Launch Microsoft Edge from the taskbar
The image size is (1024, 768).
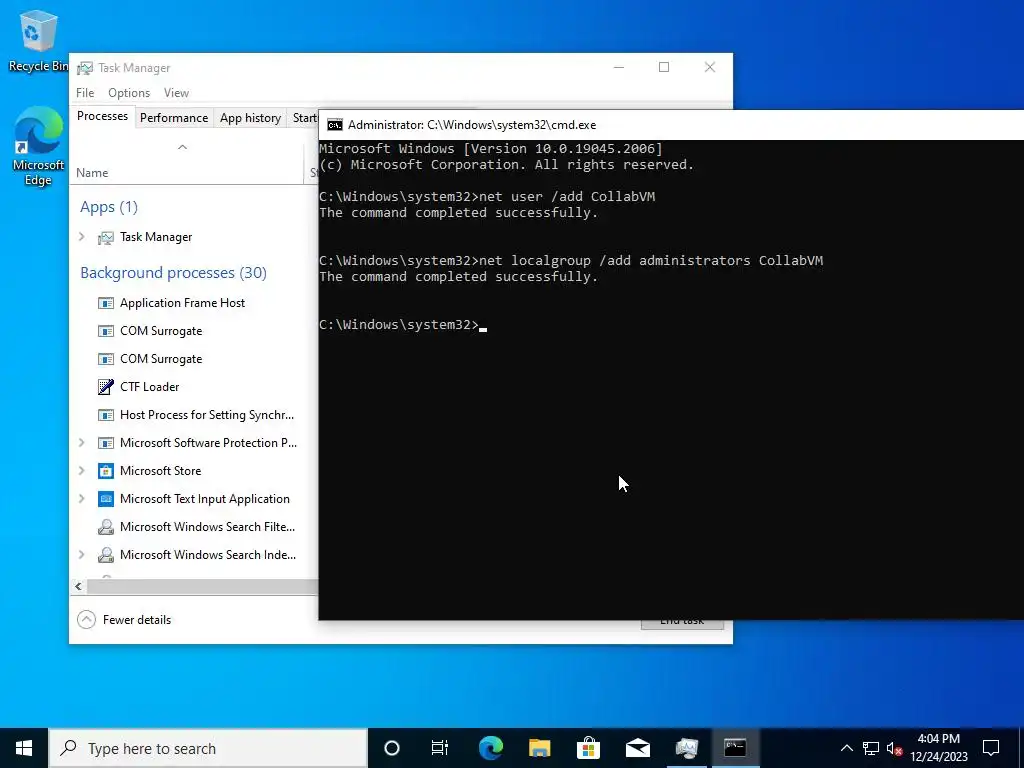pyautogui.click(x=490, y=748)
